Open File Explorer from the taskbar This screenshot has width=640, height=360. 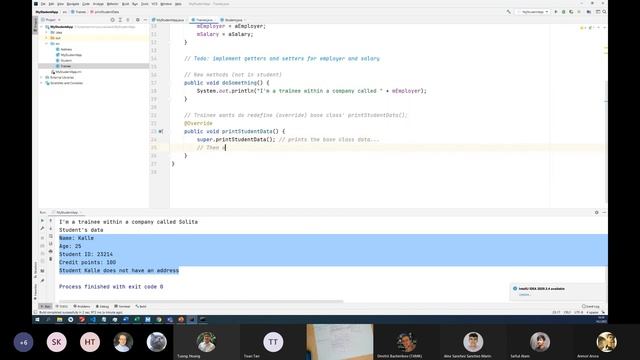tap(60, 320)
